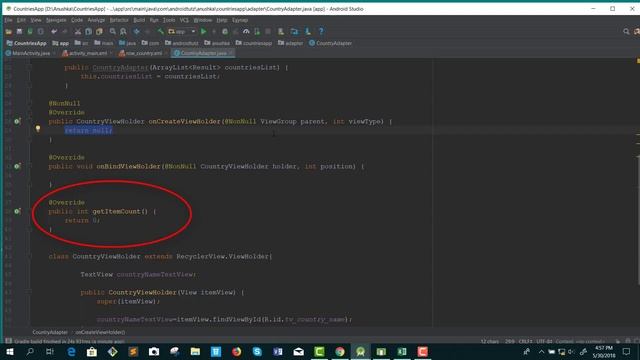The width and height of the screenshot is (640, 360).
Task: Close the CountryAdapter.java tab
Action: click(x=231, y=53)
